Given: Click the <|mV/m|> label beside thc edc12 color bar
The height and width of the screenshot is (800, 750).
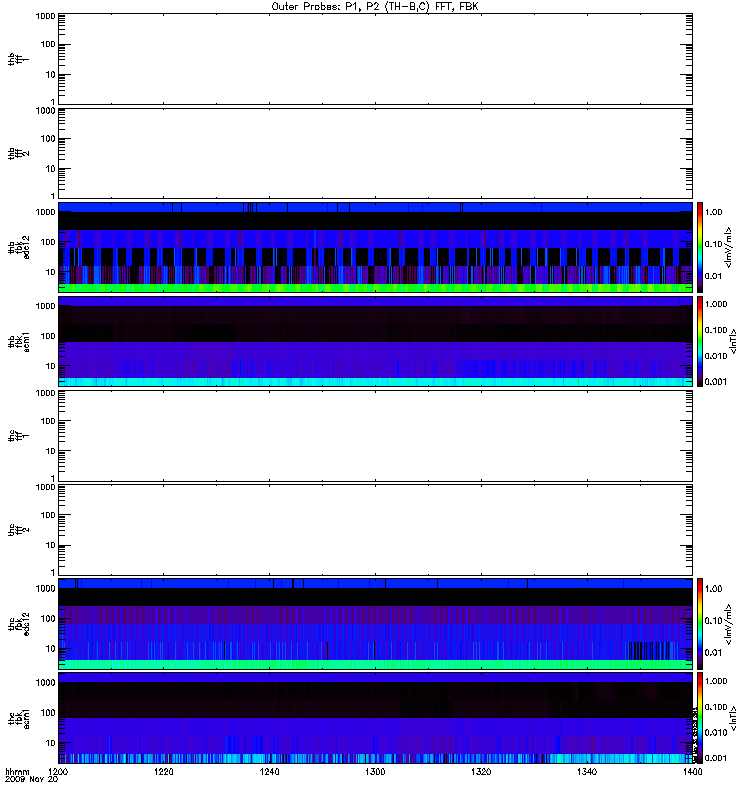Looking at the screenshot, I should click(729, 624).
